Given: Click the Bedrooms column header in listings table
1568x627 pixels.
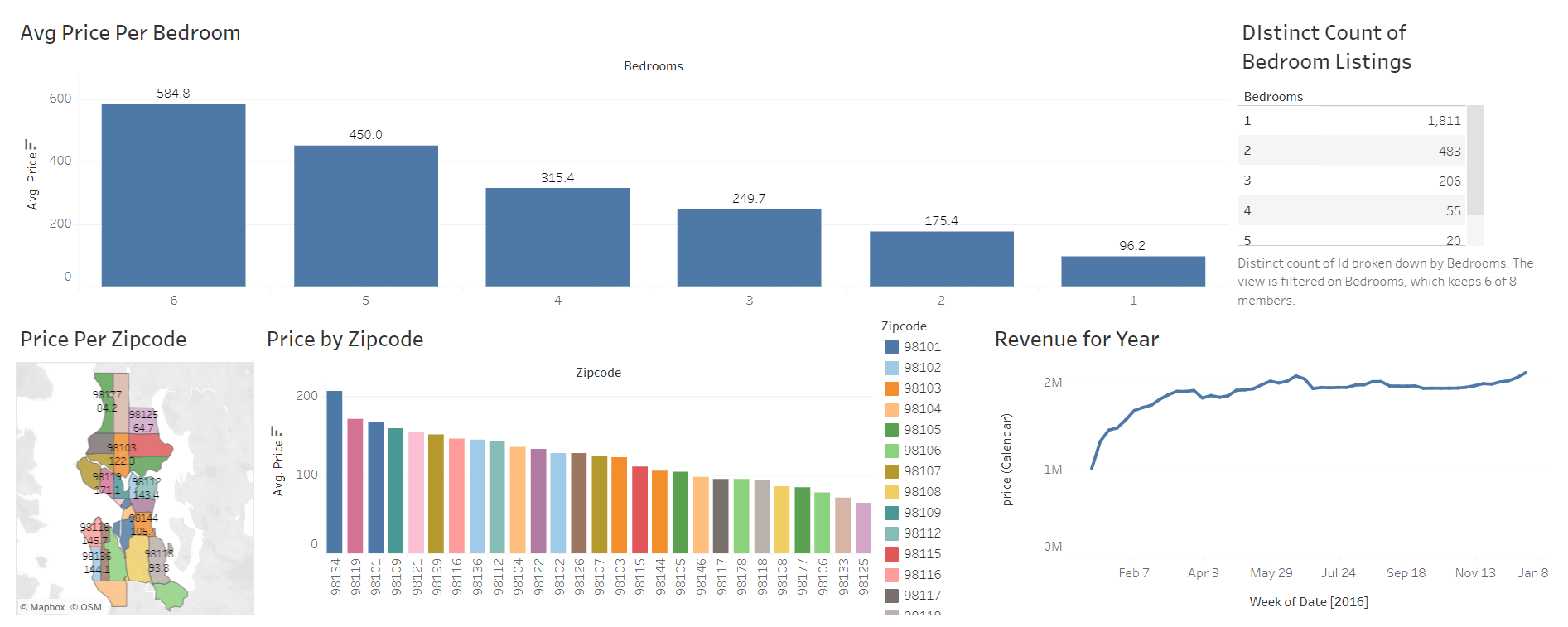Looking at the screenshot, I should click(1273, 97).
